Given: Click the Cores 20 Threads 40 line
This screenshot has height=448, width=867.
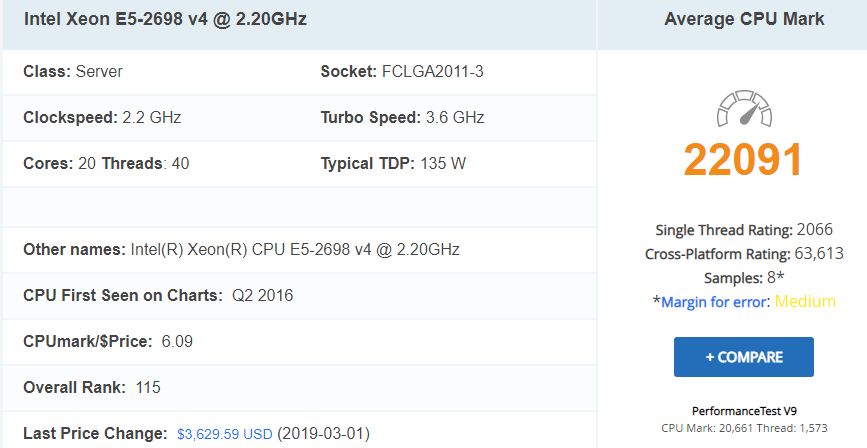Looking at the screenshot, I should [106, 163].
